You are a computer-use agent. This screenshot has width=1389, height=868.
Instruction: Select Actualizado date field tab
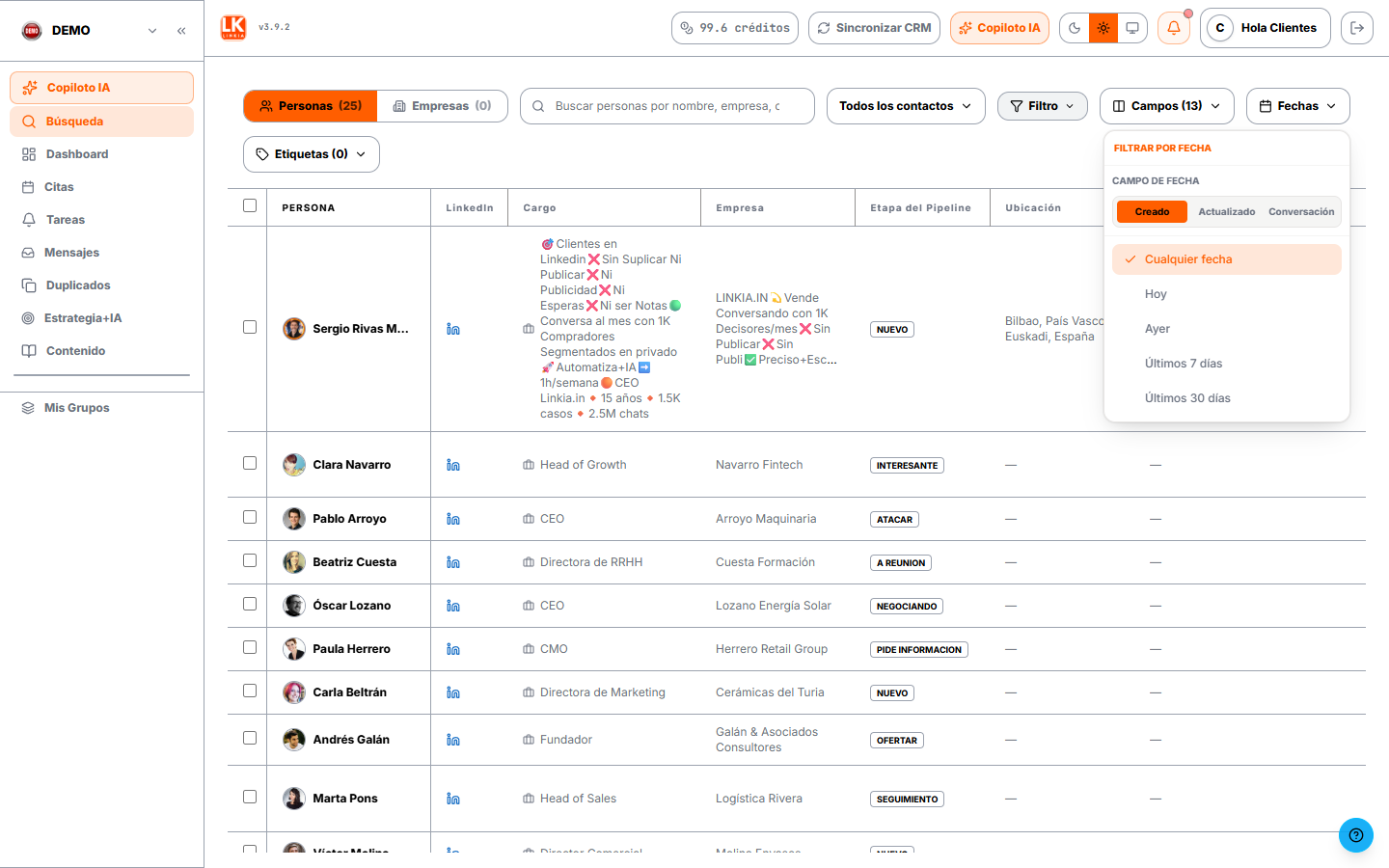pyautogui.click(x=1227, y=212)
